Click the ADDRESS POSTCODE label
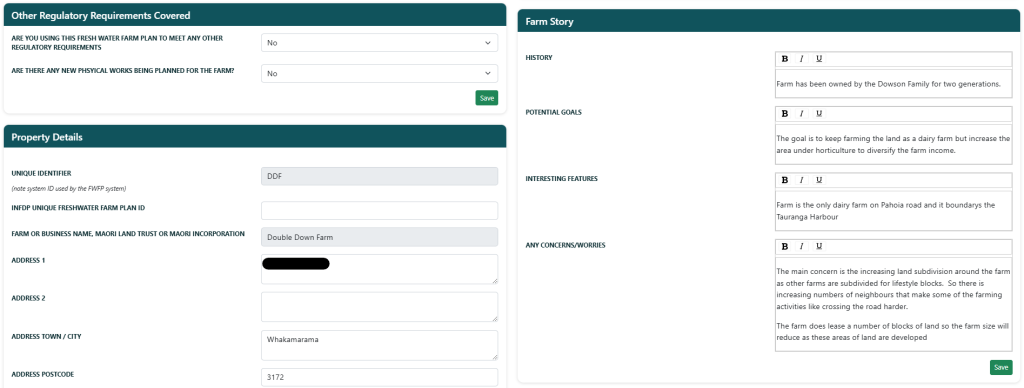The image size is (1024, 388). pyautogui.click(x=43, y=375)
